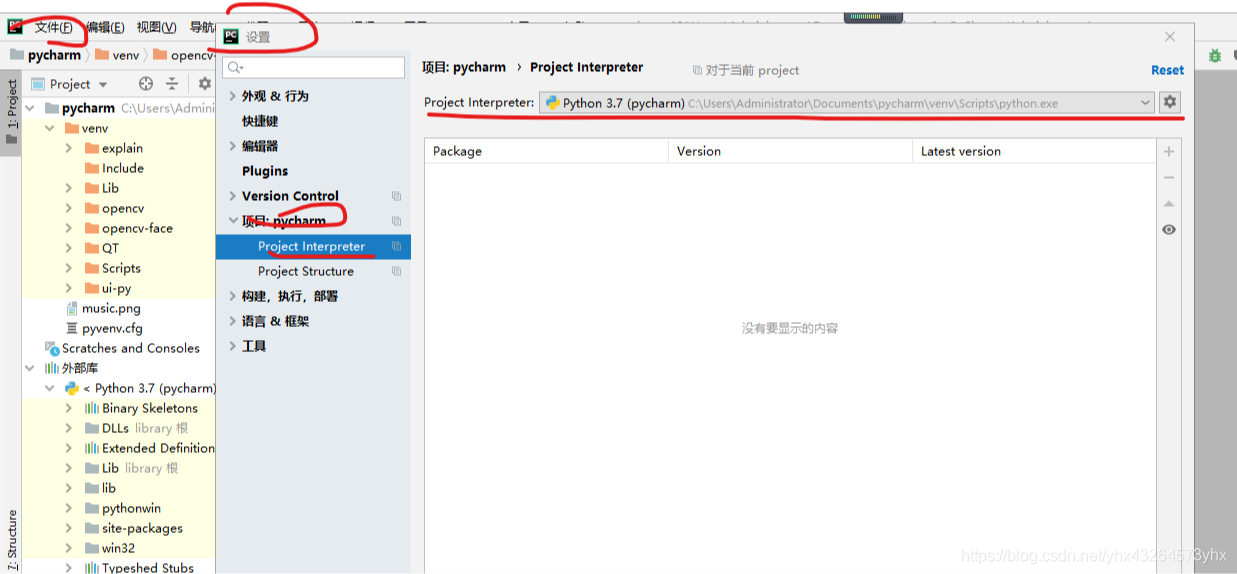Open 快捷键 settings page
This screenshot has width=1237, height=574.
(260, 121)
